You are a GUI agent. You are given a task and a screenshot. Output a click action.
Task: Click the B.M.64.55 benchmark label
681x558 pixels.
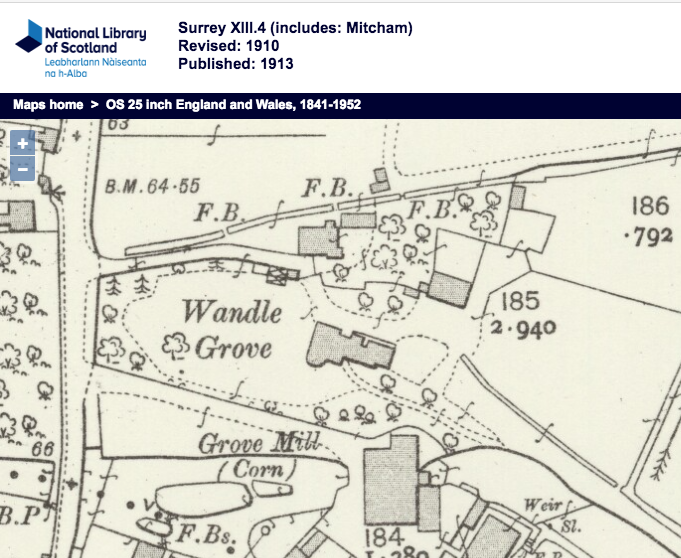pos(153,185)
